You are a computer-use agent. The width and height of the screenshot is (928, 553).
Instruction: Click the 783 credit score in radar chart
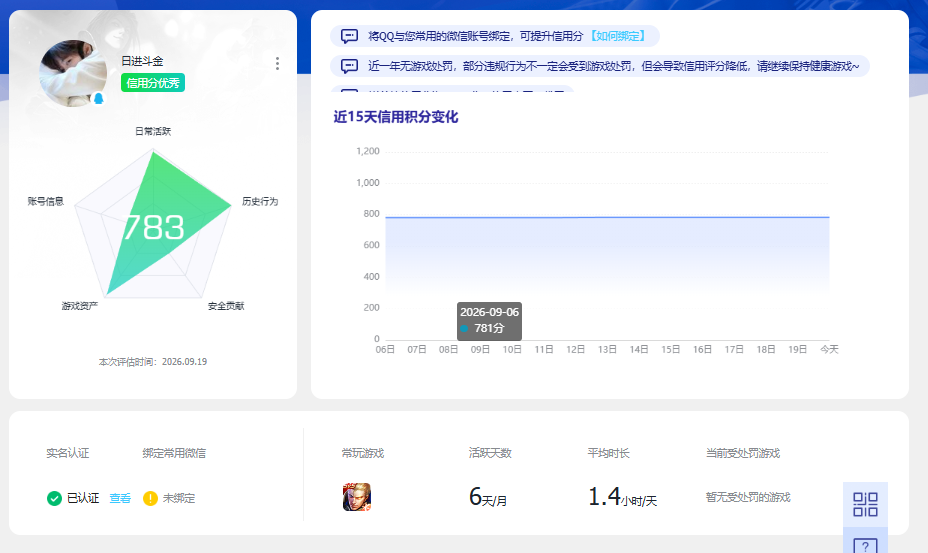coord(154,227)
